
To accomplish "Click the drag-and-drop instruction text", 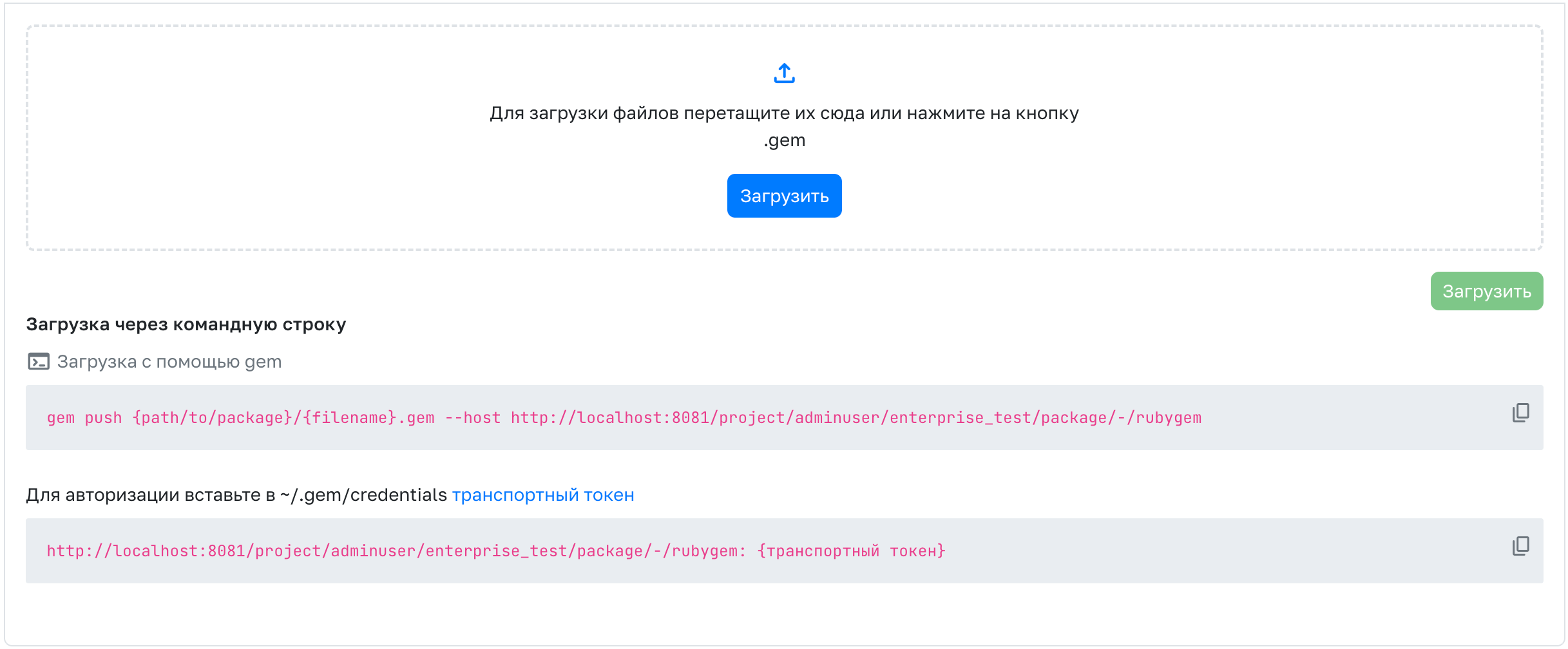I will (784, 113).
